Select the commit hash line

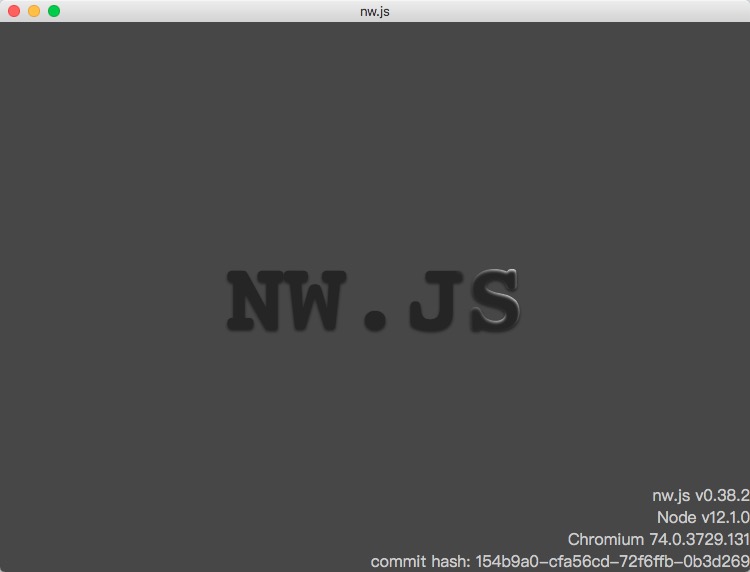click(x=560, y=561)
